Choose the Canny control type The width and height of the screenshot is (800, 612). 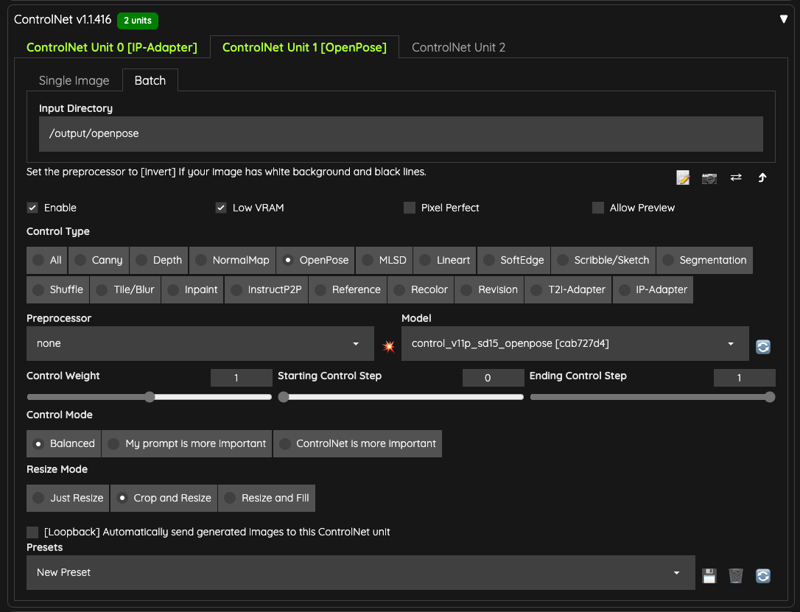point(99,260)
